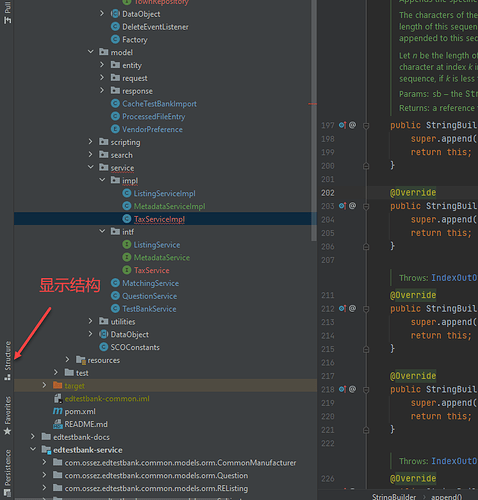Expand the utilities folder
Screen dimensions: 478x500
[90, 321]
